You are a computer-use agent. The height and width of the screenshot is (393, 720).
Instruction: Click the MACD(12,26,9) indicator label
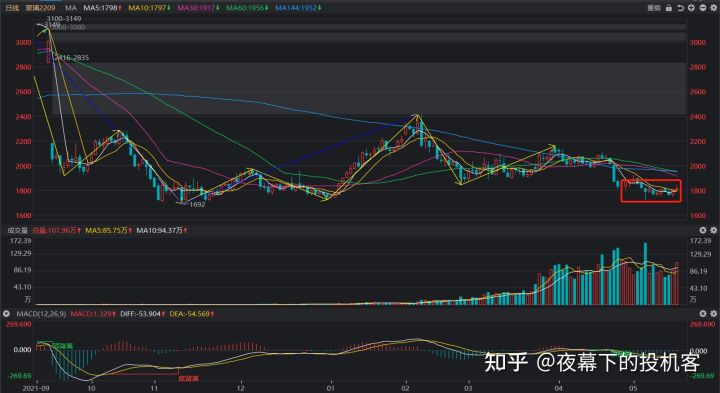(x=41, y=314)
